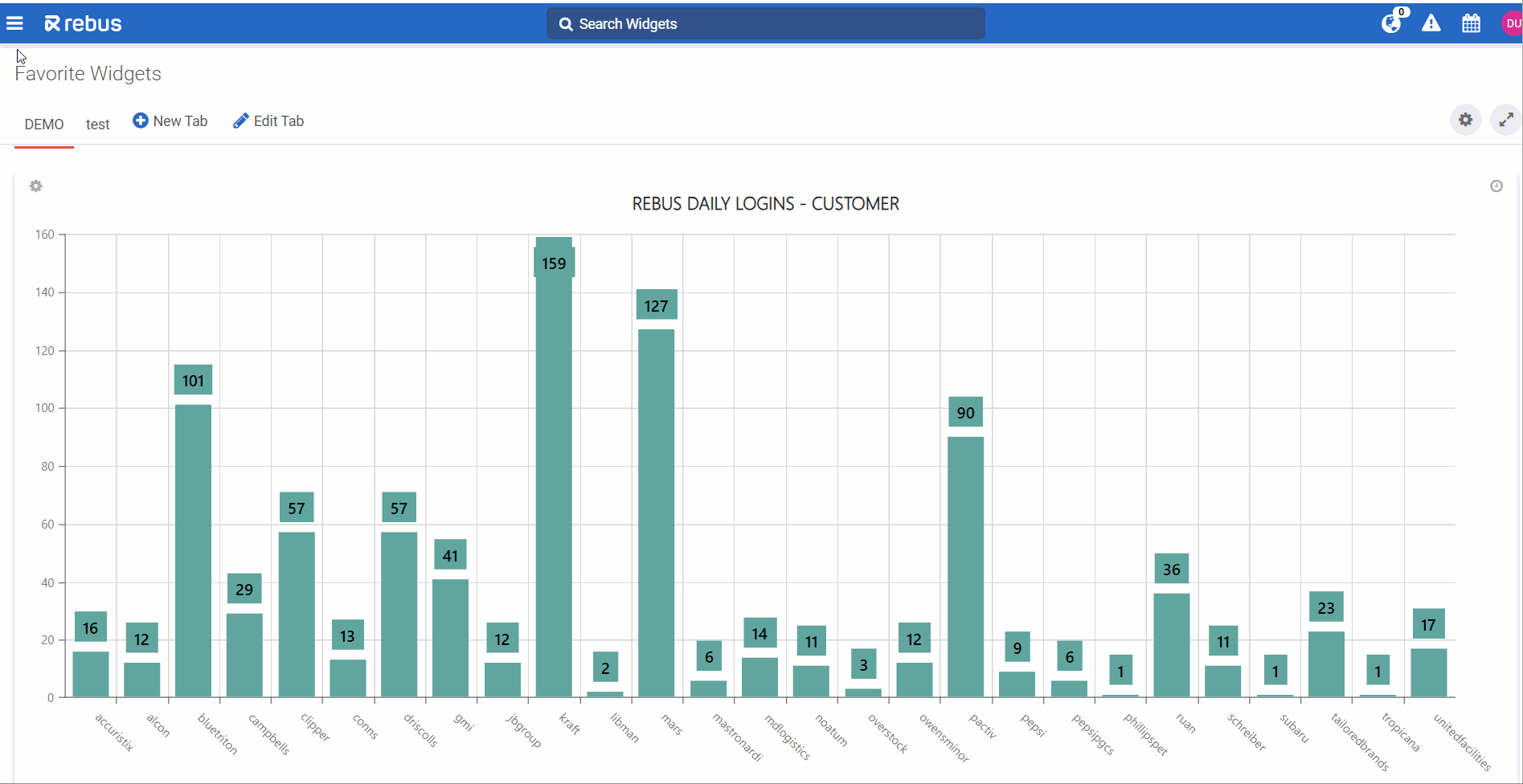Create a New Tab
This screenshot has width=1523, height=784.
pos(170,120)
